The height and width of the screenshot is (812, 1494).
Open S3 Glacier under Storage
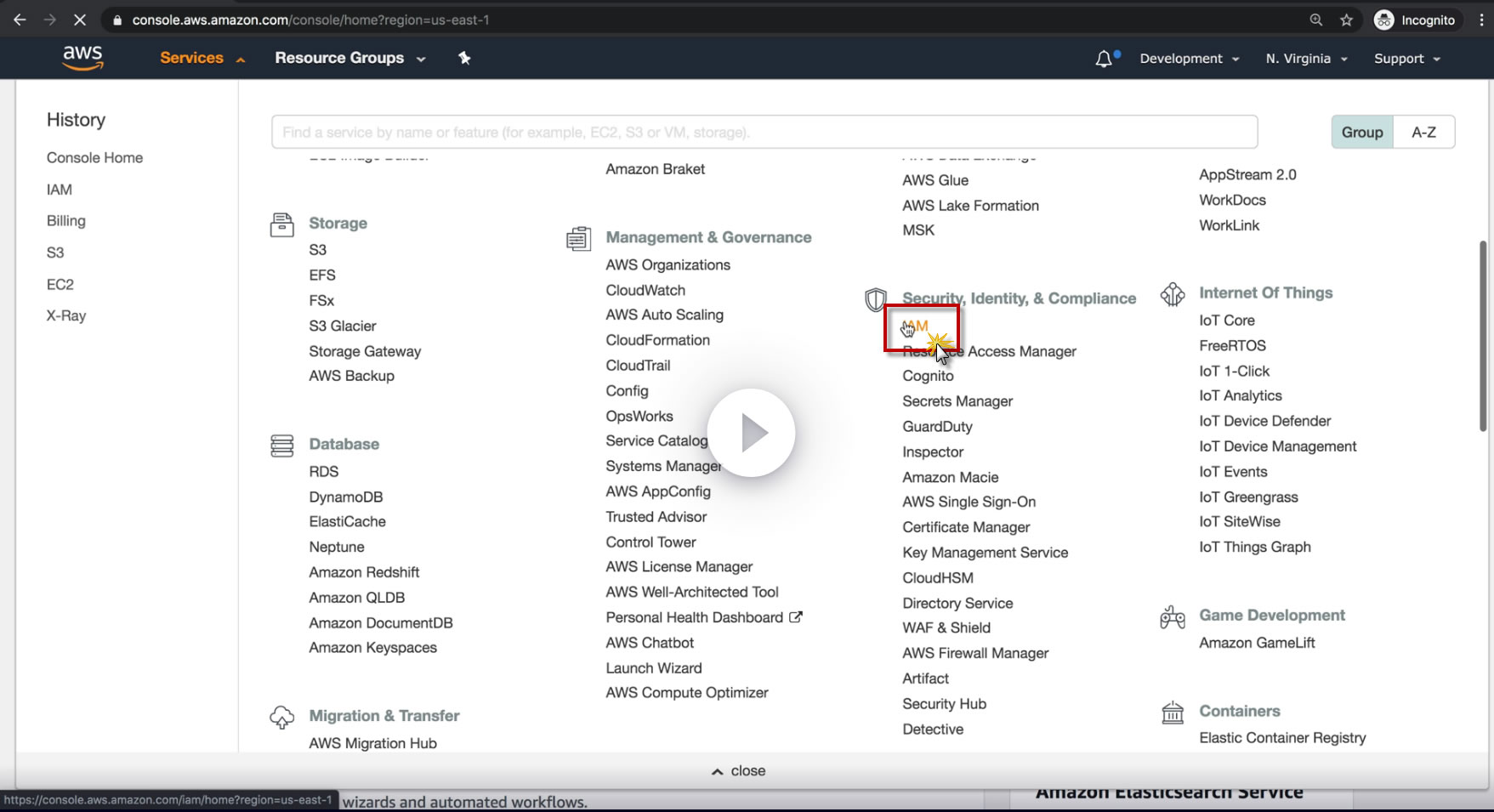point(343,326)
